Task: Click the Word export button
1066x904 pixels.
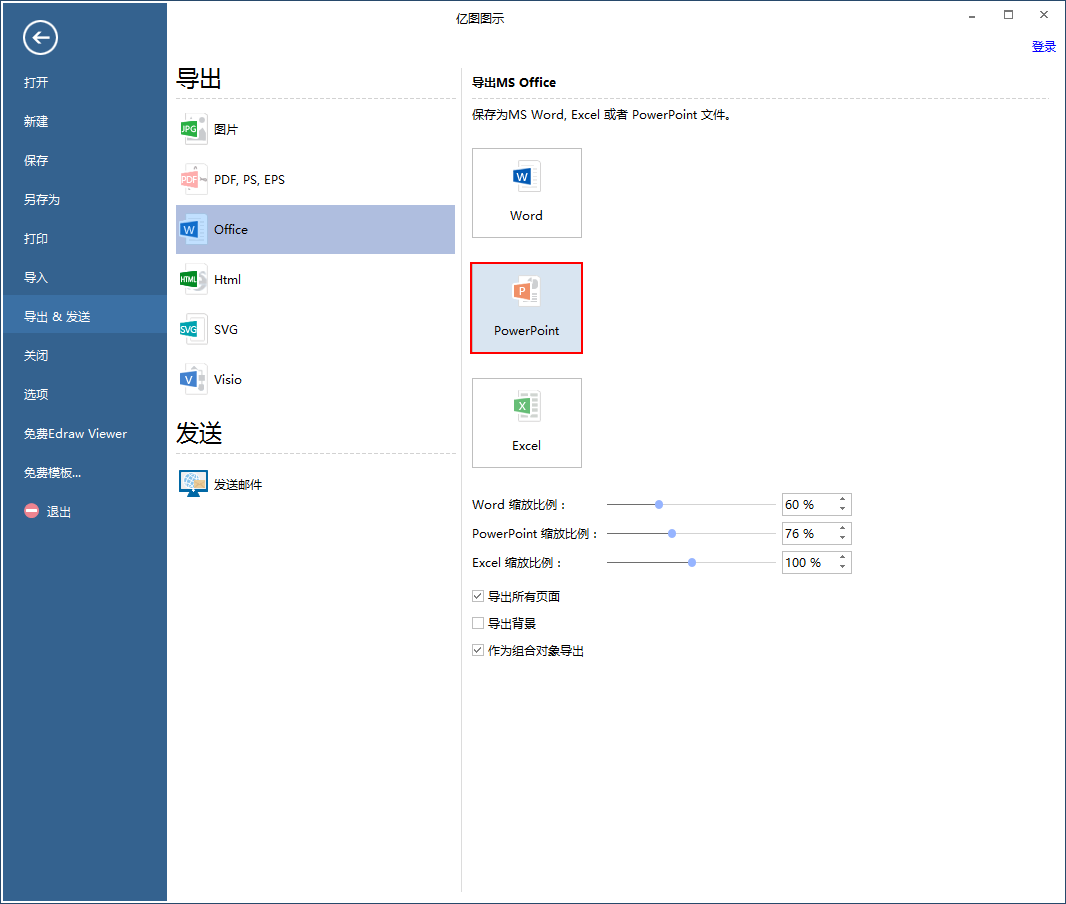Action: (x=526, y=193)
